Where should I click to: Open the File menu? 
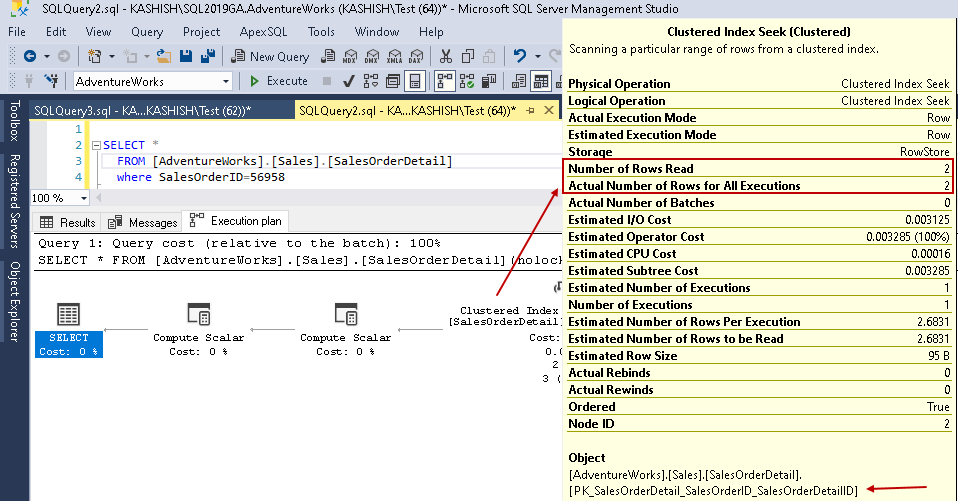coord(17,32)
